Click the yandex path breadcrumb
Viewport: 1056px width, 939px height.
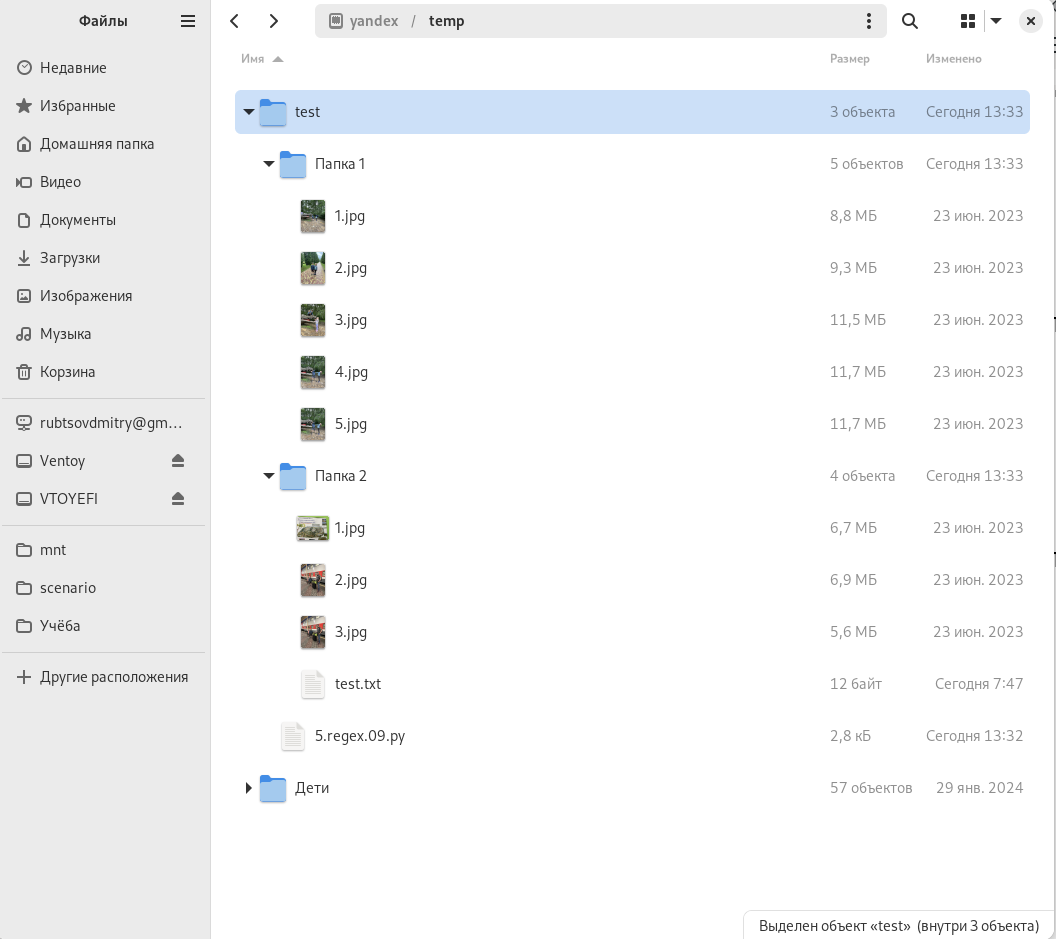(373, 21)
